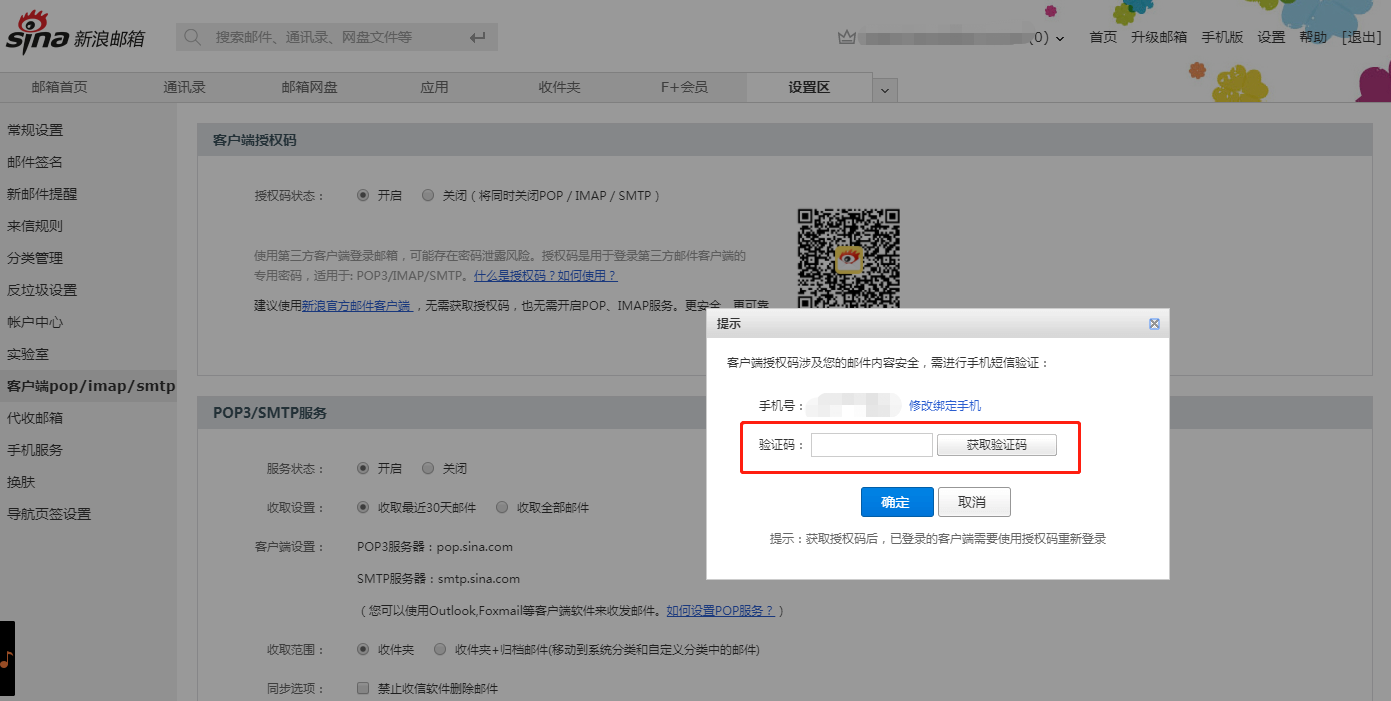Select 授权码状态 关闭 radio button
This screenshot has height=701, width=1391.
428,195
